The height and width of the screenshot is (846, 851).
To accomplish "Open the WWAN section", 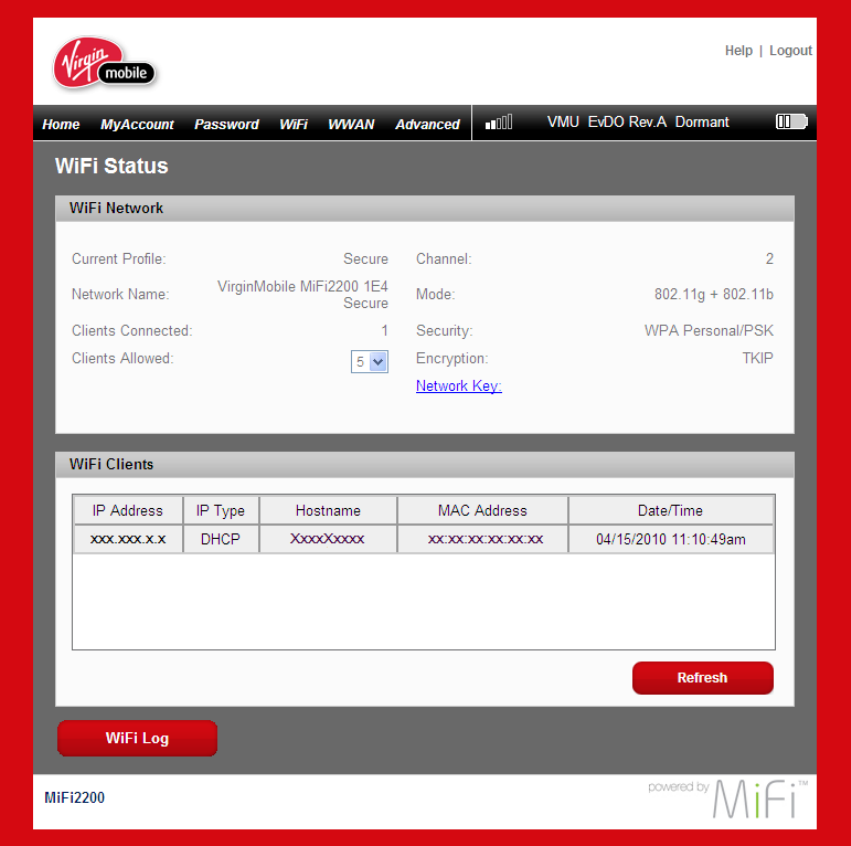I will point(351,124).
